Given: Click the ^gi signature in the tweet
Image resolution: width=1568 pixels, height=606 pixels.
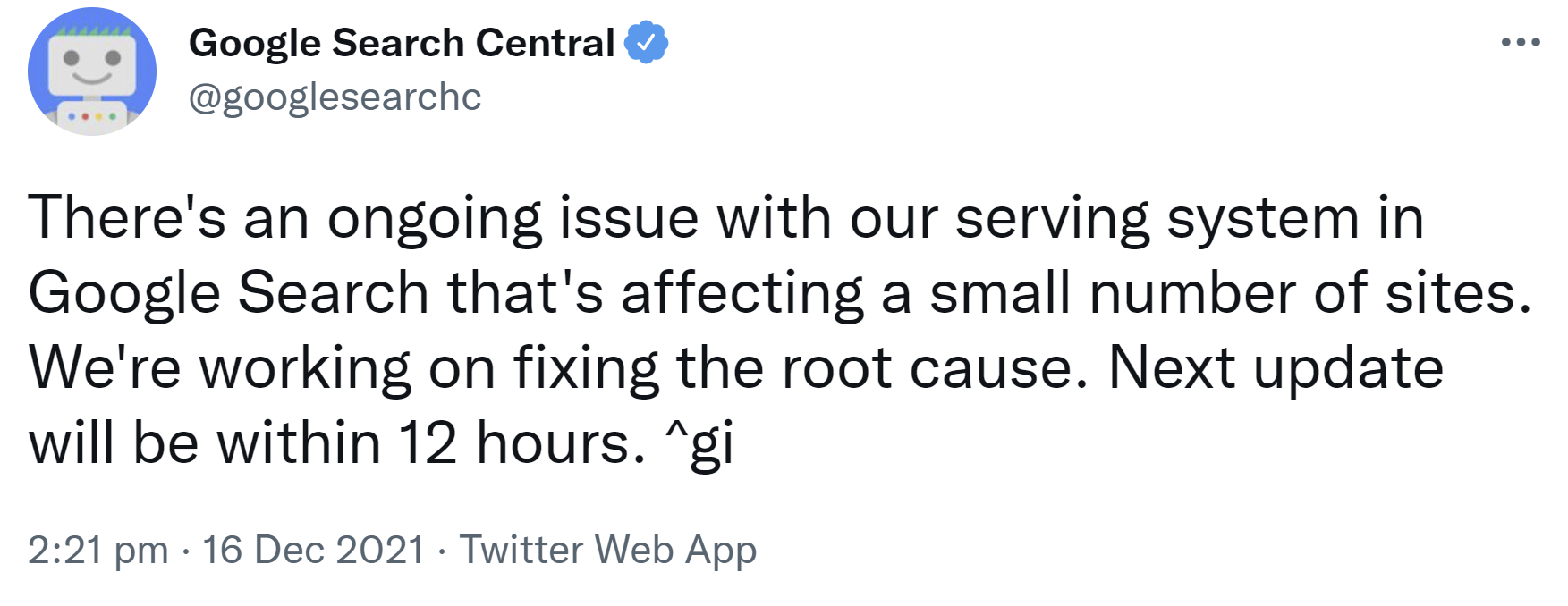Looking at the screenshot, I should coord(699,443).
